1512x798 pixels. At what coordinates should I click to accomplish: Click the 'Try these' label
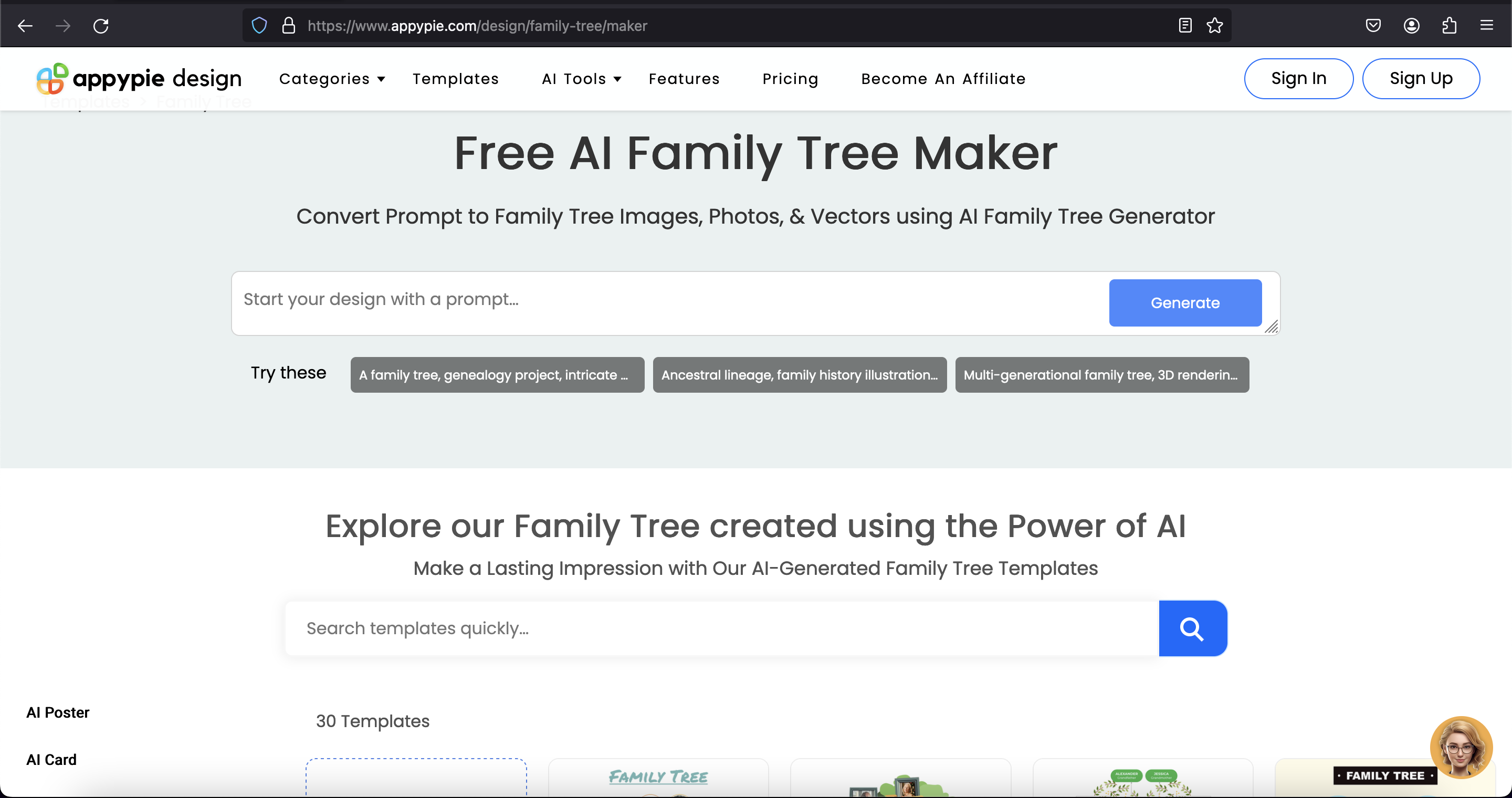pos(288,373)
